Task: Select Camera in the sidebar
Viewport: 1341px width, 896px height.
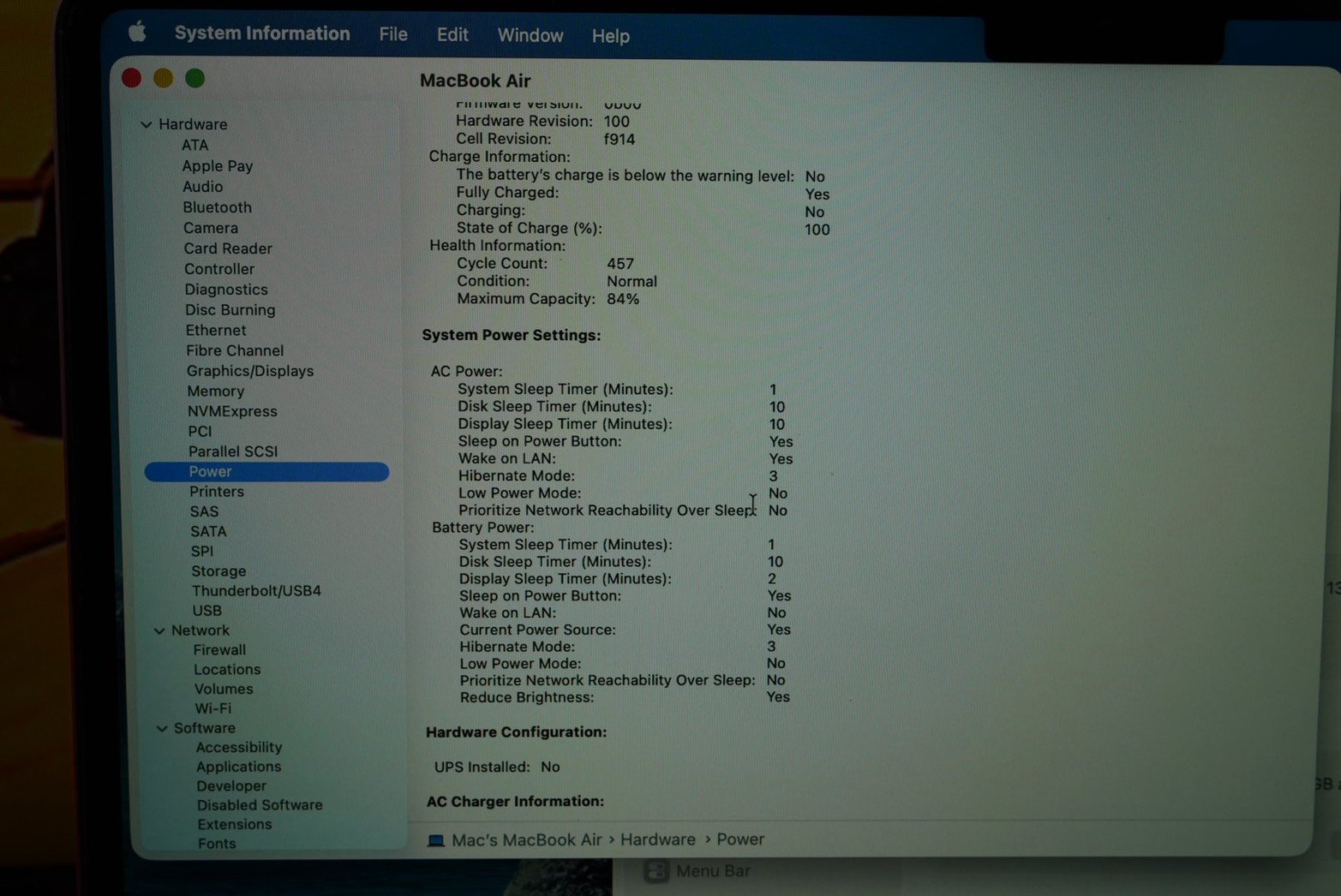Action: [x=211, y=228]
